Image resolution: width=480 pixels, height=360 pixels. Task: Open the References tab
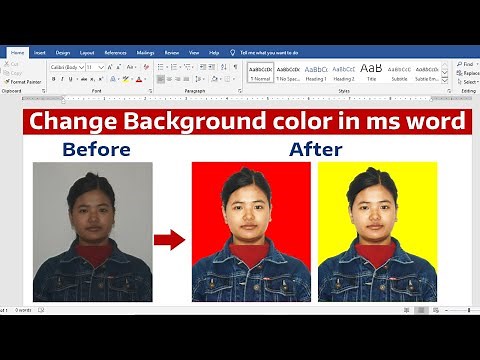116,53
